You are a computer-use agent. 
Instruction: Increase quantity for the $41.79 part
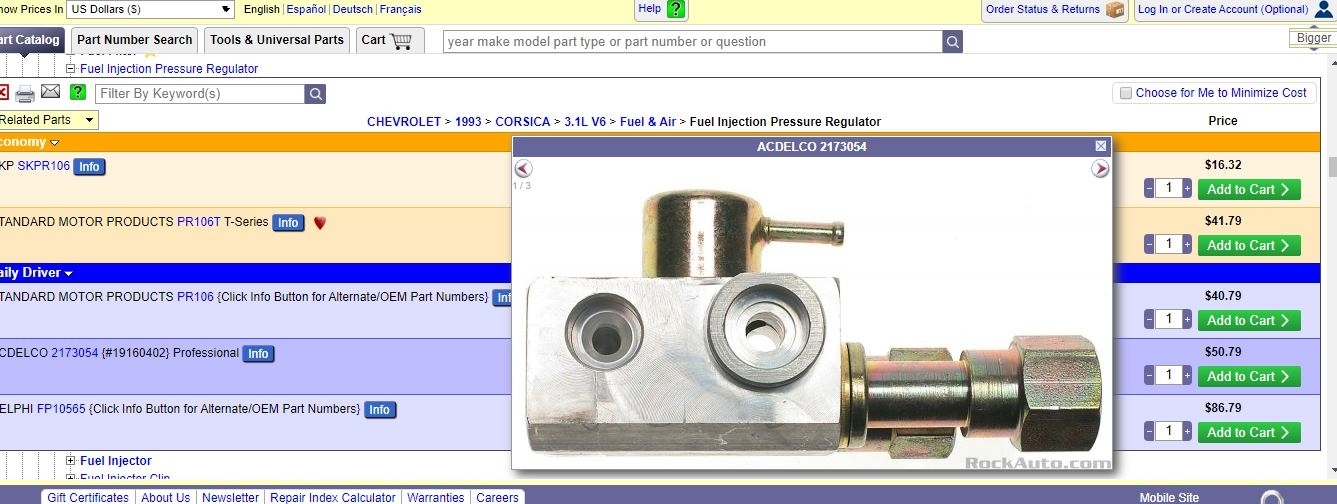click(x=1187, y=245)
